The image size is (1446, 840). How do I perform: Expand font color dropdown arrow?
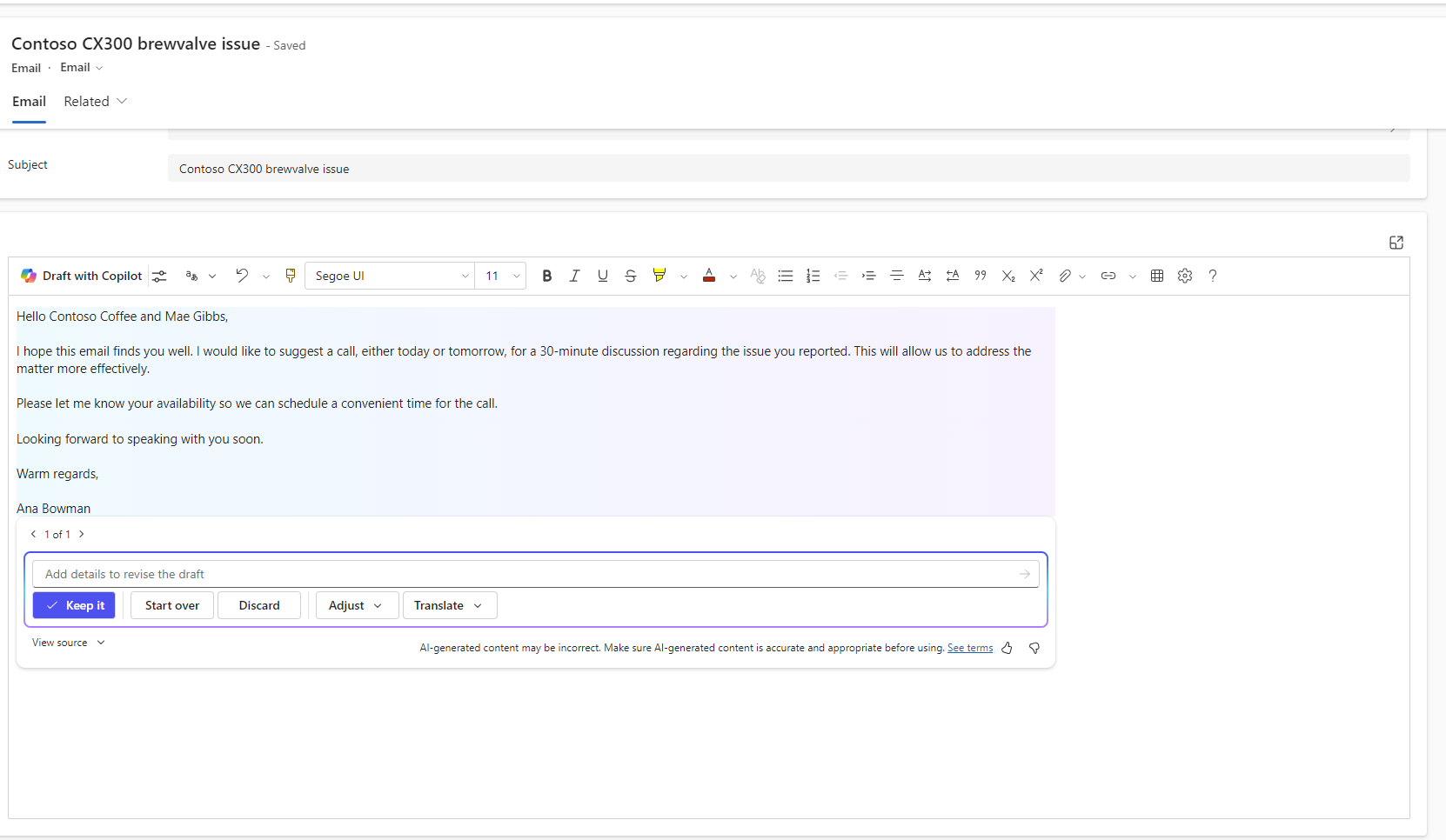click(x=733, y=277)
